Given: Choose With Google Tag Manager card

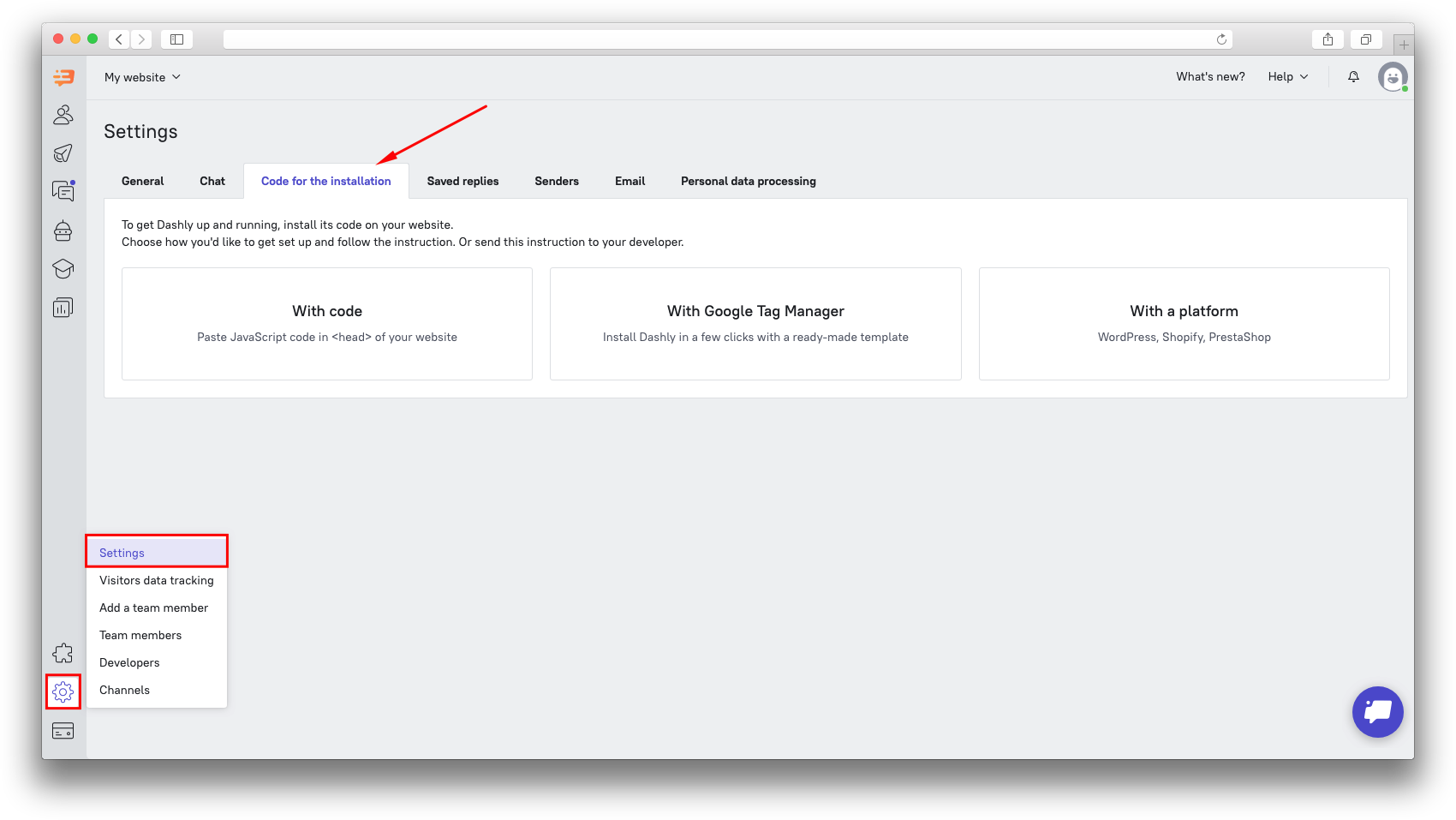Looking at the screenshot, I should pos(755,324).
